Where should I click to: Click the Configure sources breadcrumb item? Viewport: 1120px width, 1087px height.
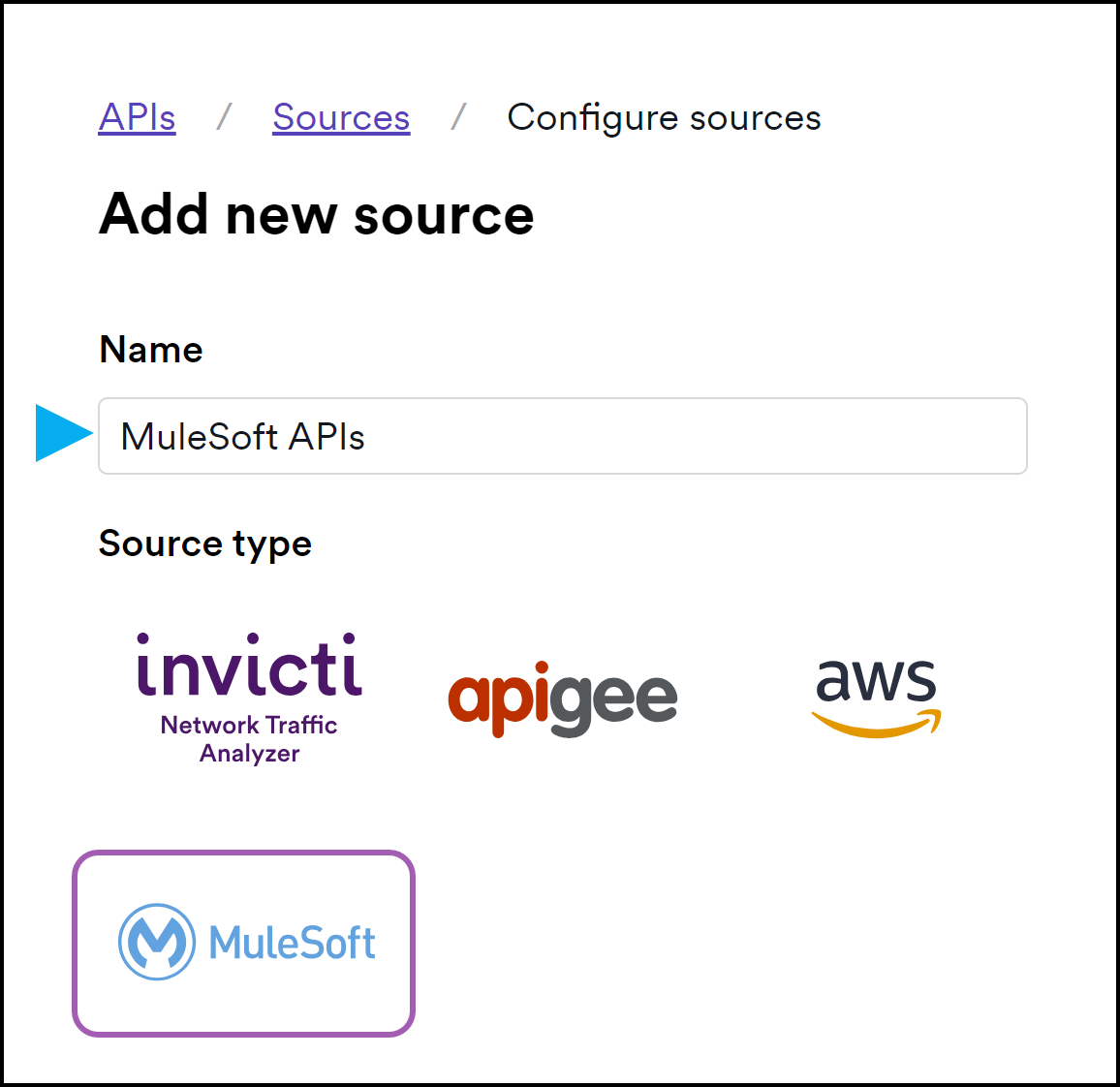[x=665, y=118]
